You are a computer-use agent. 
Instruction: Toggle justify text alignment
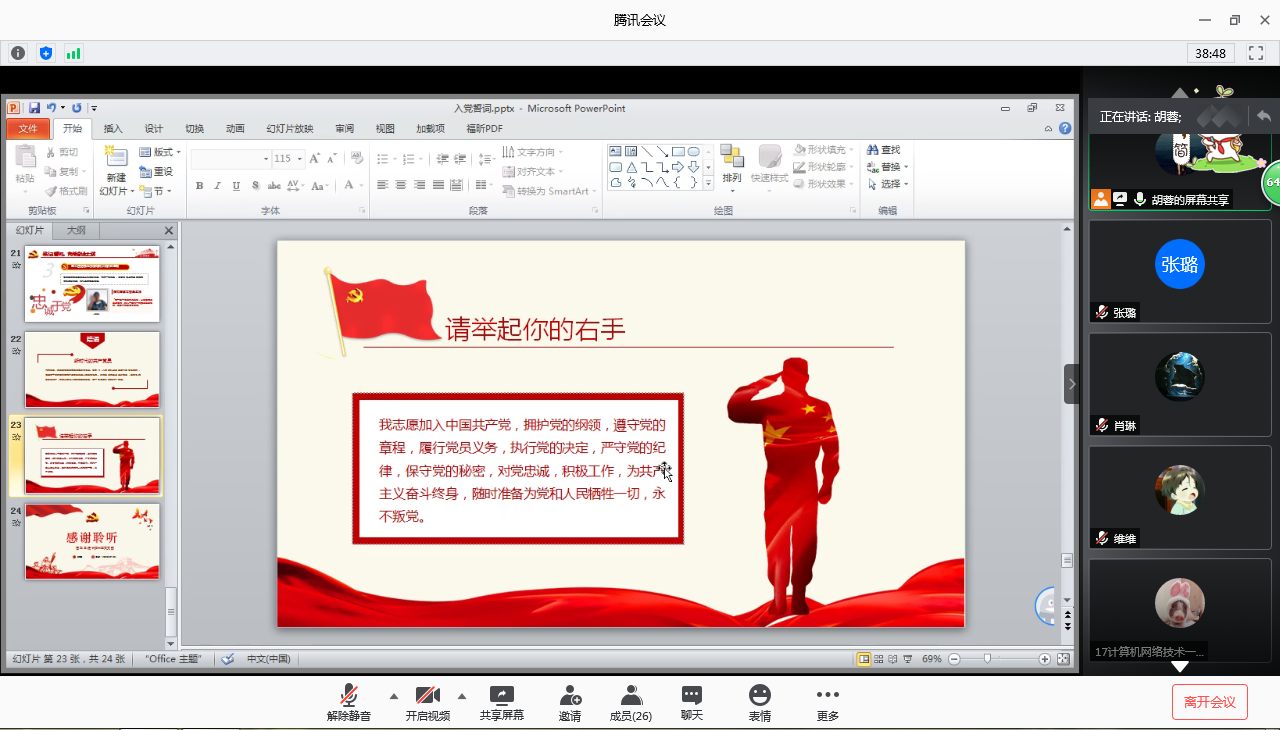437,185
